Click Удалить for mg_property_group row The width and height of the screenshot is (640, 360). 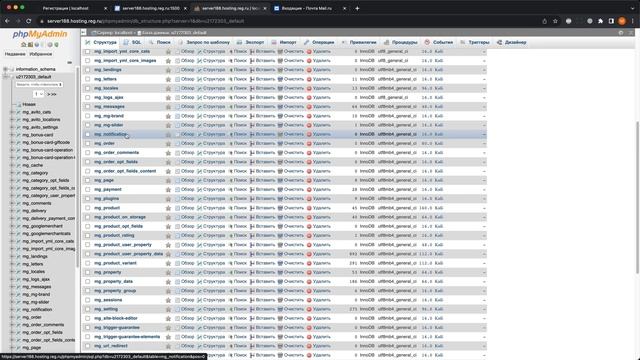coord(318,291)
